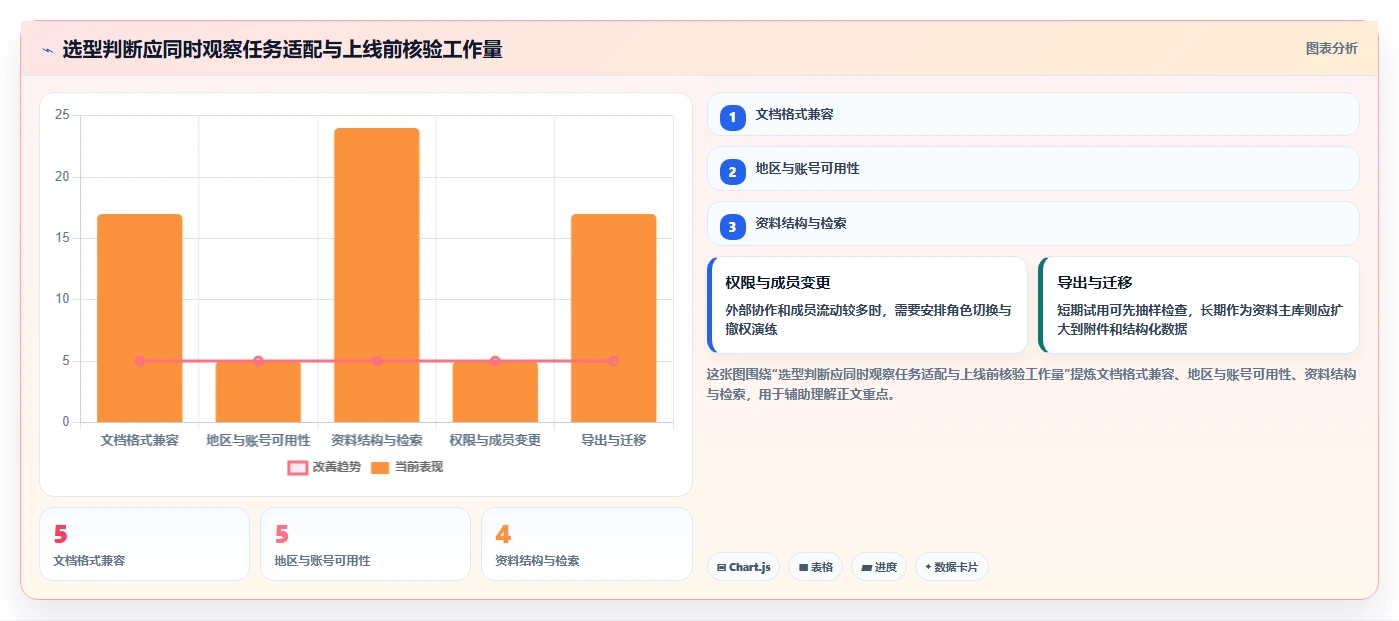
Task: Open the 导出与迁移 card
Action: (x=1199, y=305)
